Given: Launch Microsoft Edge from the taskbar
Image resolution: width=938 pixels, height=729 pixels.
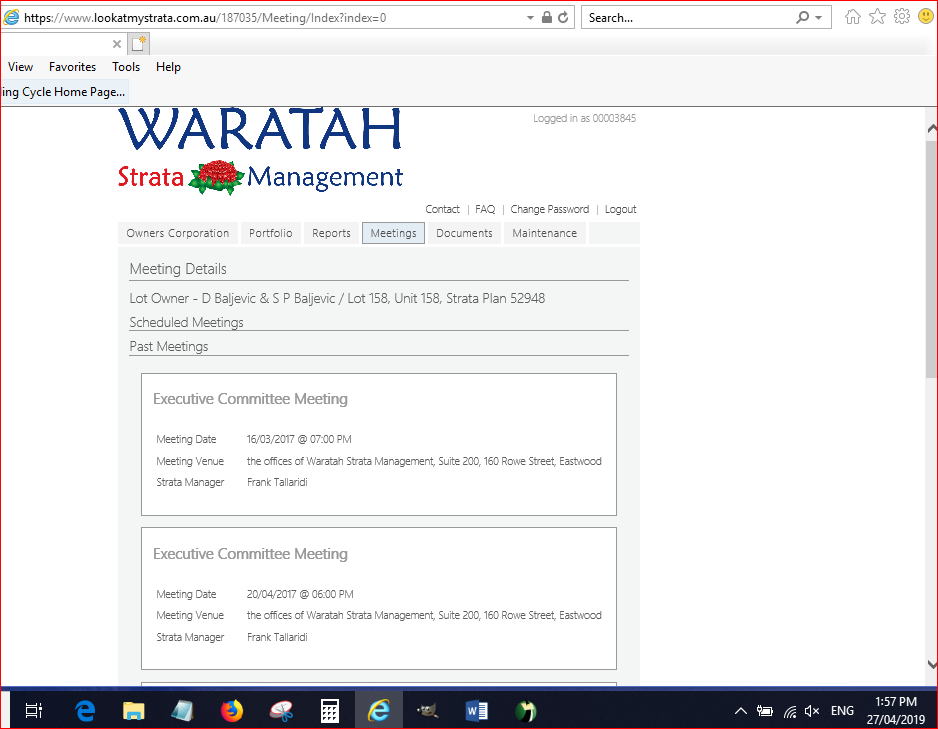Looking at the screenshot, I should 85,710.
